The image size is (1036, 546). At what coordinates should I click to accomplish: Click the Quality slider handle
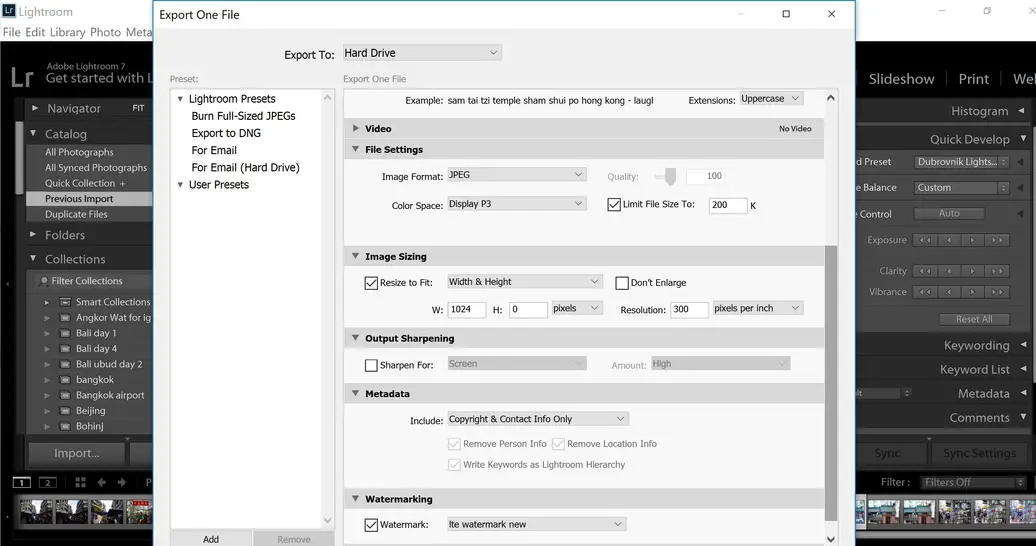coord(671,176)
